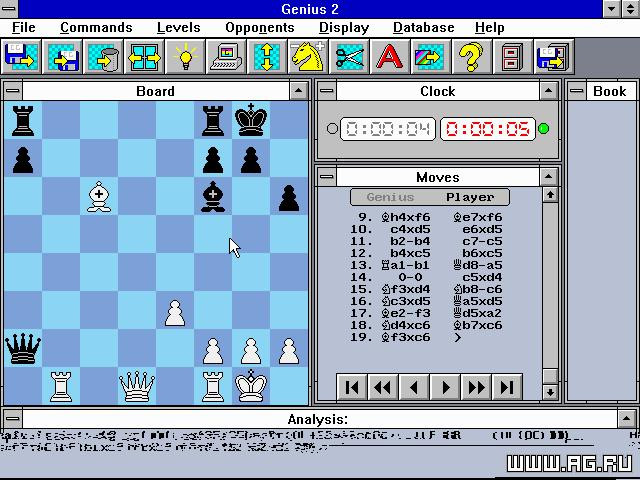Click the up-down arrows flip board icon
Image resolution: width=640 pixels, height=480 pixels.
point(267,57)
